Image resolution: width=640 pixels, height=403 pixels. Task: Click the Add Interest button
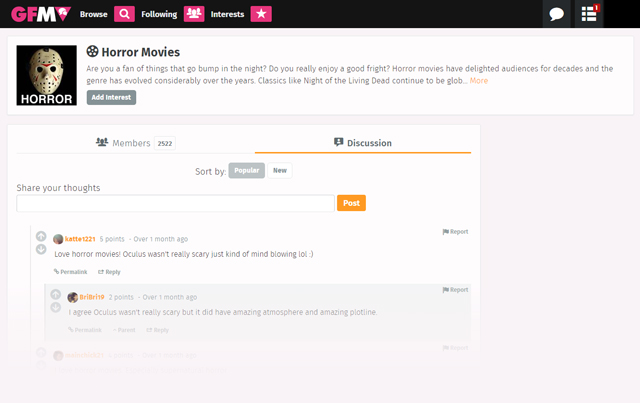111,97
